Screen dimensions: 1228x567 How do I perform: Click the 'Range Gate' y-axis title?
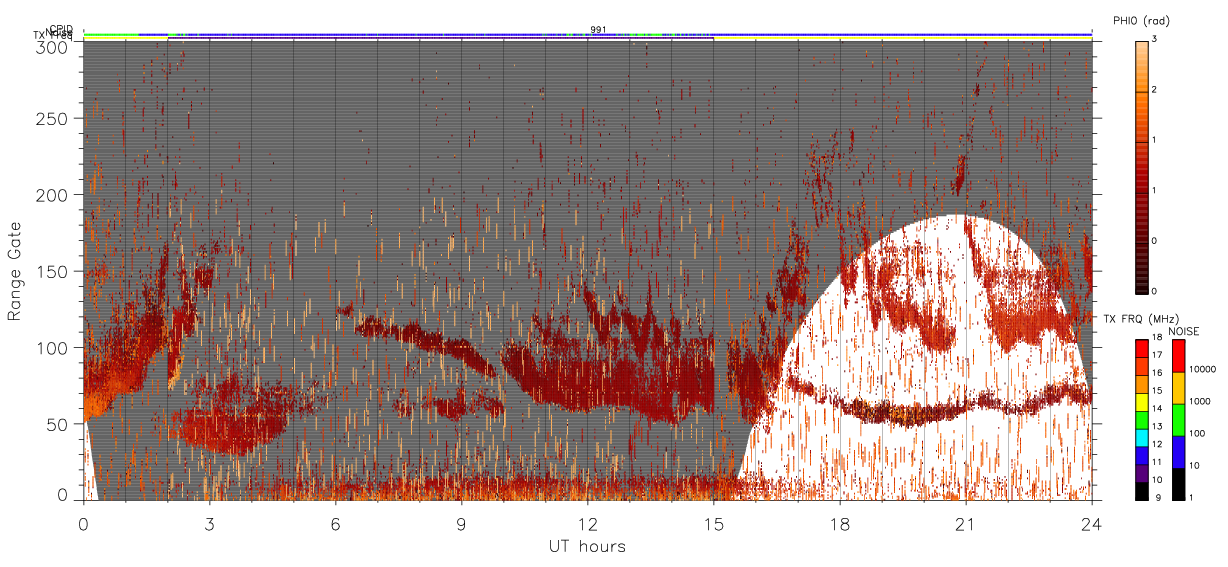click(x=15, y=271)
